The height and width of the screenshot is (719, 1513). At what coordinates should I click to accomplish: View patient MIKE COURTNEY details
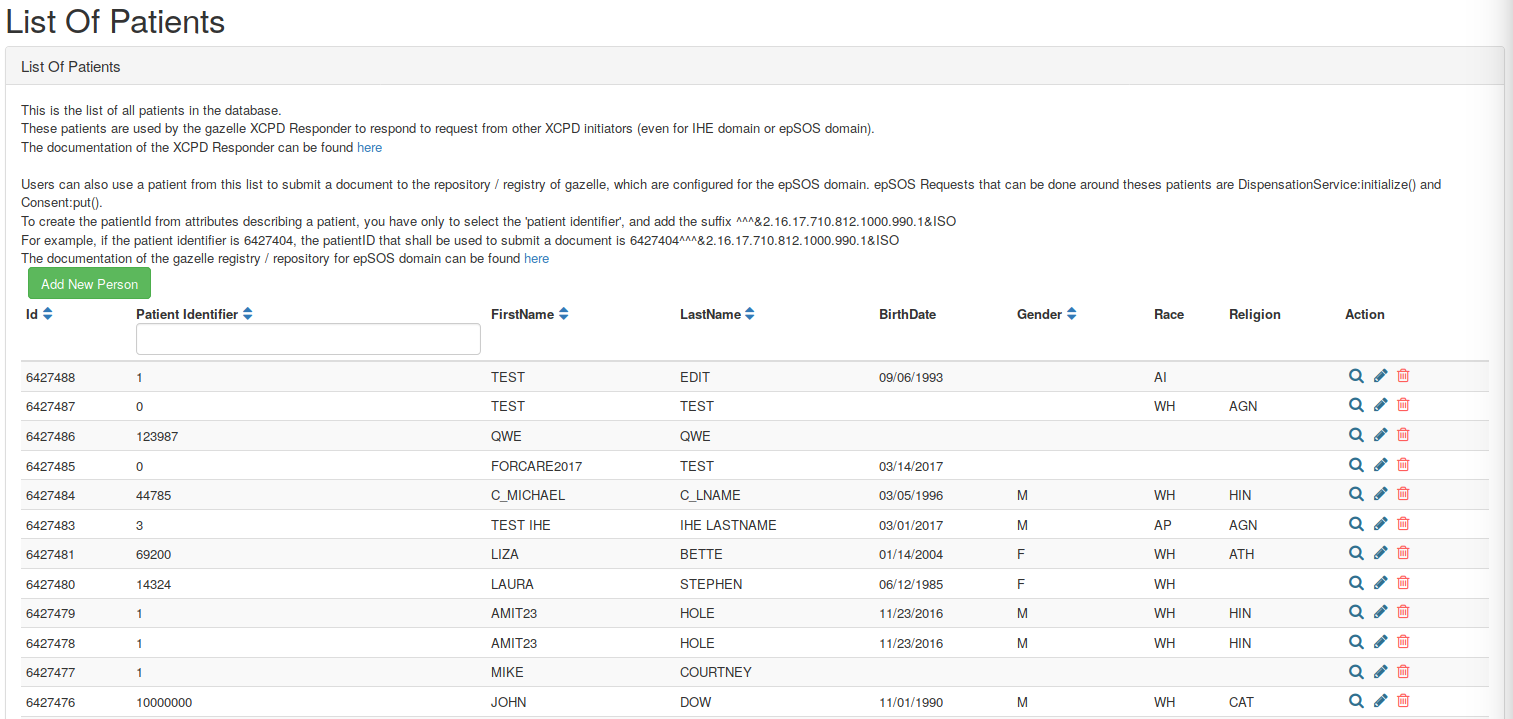[x=1356, y=672]
